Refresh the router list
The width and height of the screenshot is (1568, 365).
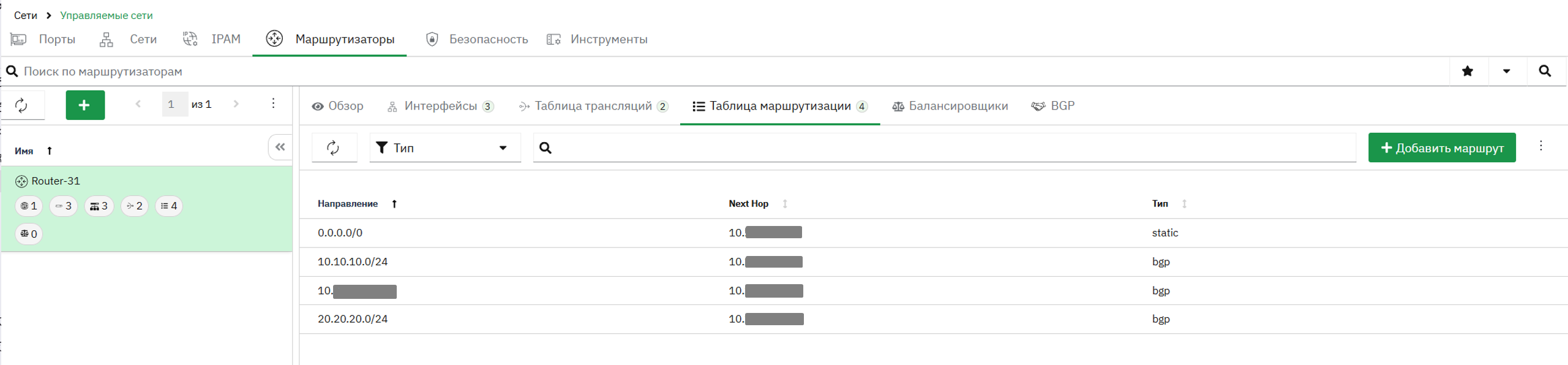[x=22, y=105]
